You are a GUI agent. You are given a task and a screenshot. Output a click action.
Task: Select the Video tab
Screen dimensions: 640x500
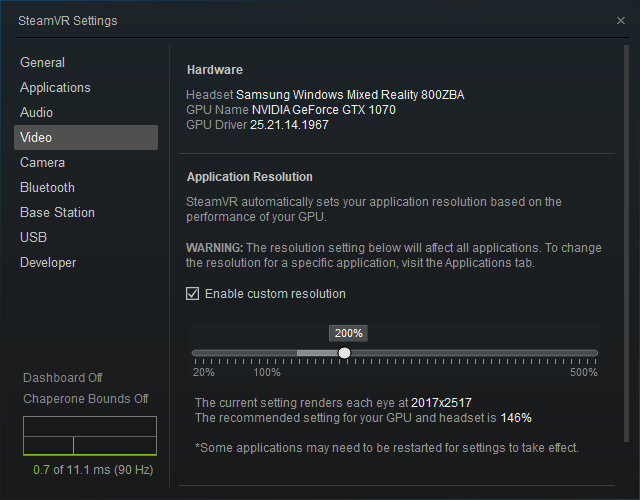[x=86, y=138]
